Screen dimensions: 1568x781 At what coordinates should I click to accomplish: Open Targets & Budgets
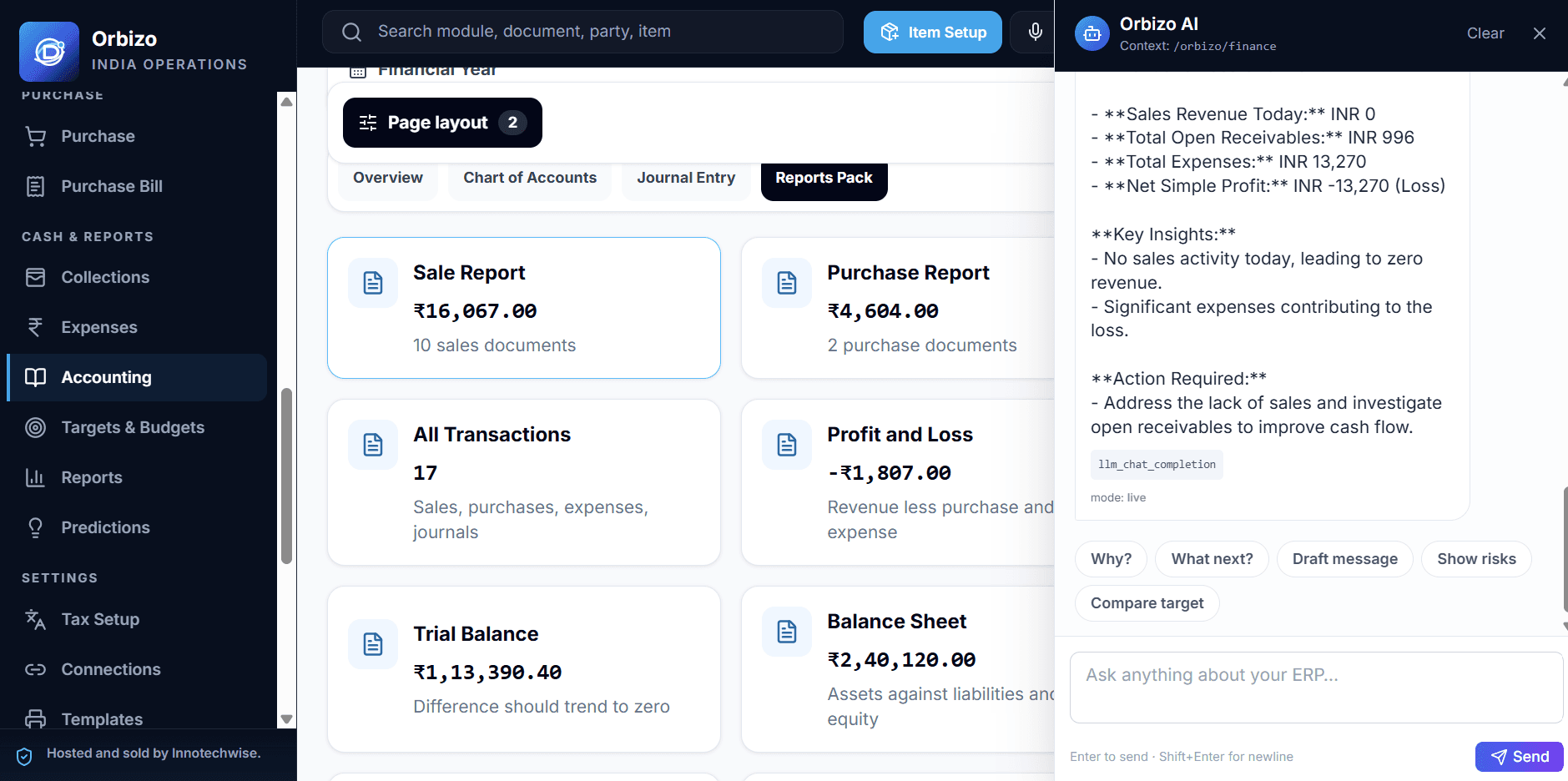pyautogui.click(x=137, y=427)
